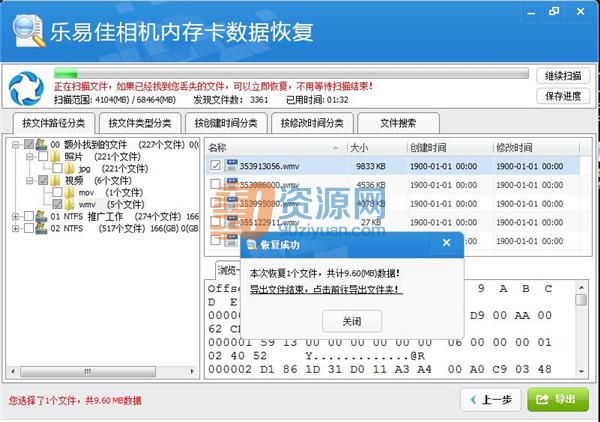Minimize the application window
This screenshot has width=600, height=422.
(531, 12)
